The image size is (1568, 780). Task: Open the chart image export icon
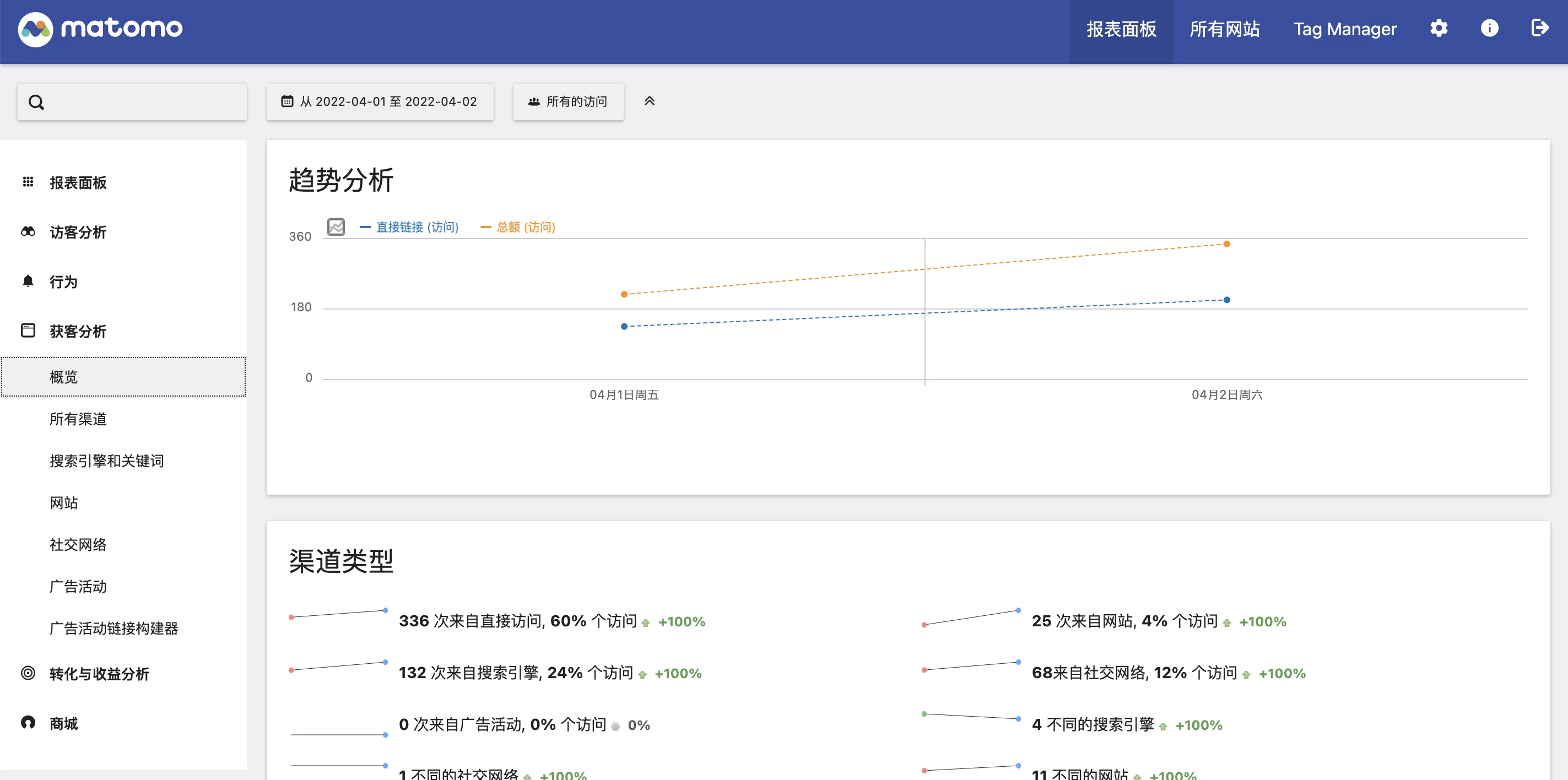[x=336, y=226]
